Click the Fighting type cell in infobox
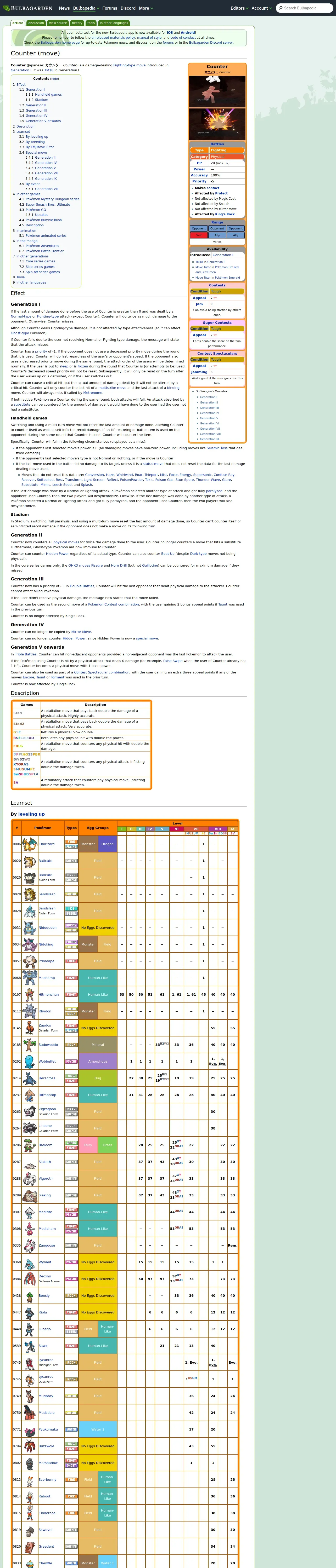336x1568 pixels. click(x=227, y=150)
